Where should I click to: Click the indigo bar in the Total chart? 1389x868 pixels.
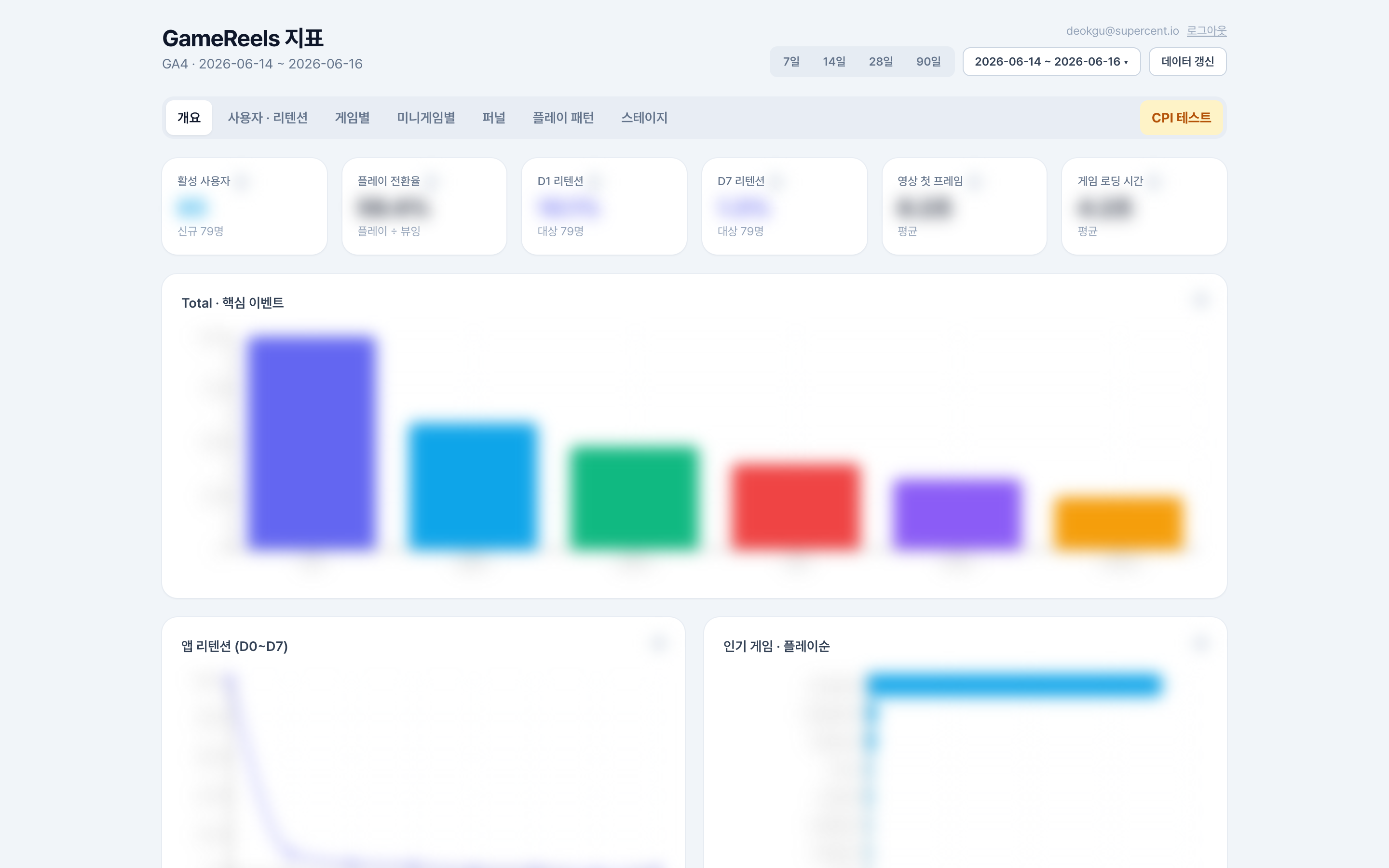point(311,442)
